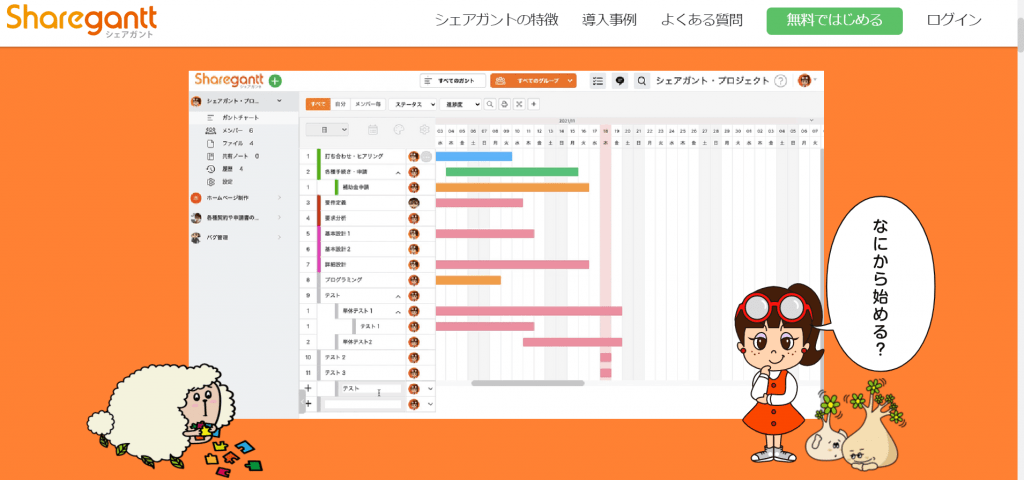
Task: Click the green plus button beside the Sharegantt logo
Action: 275,81
